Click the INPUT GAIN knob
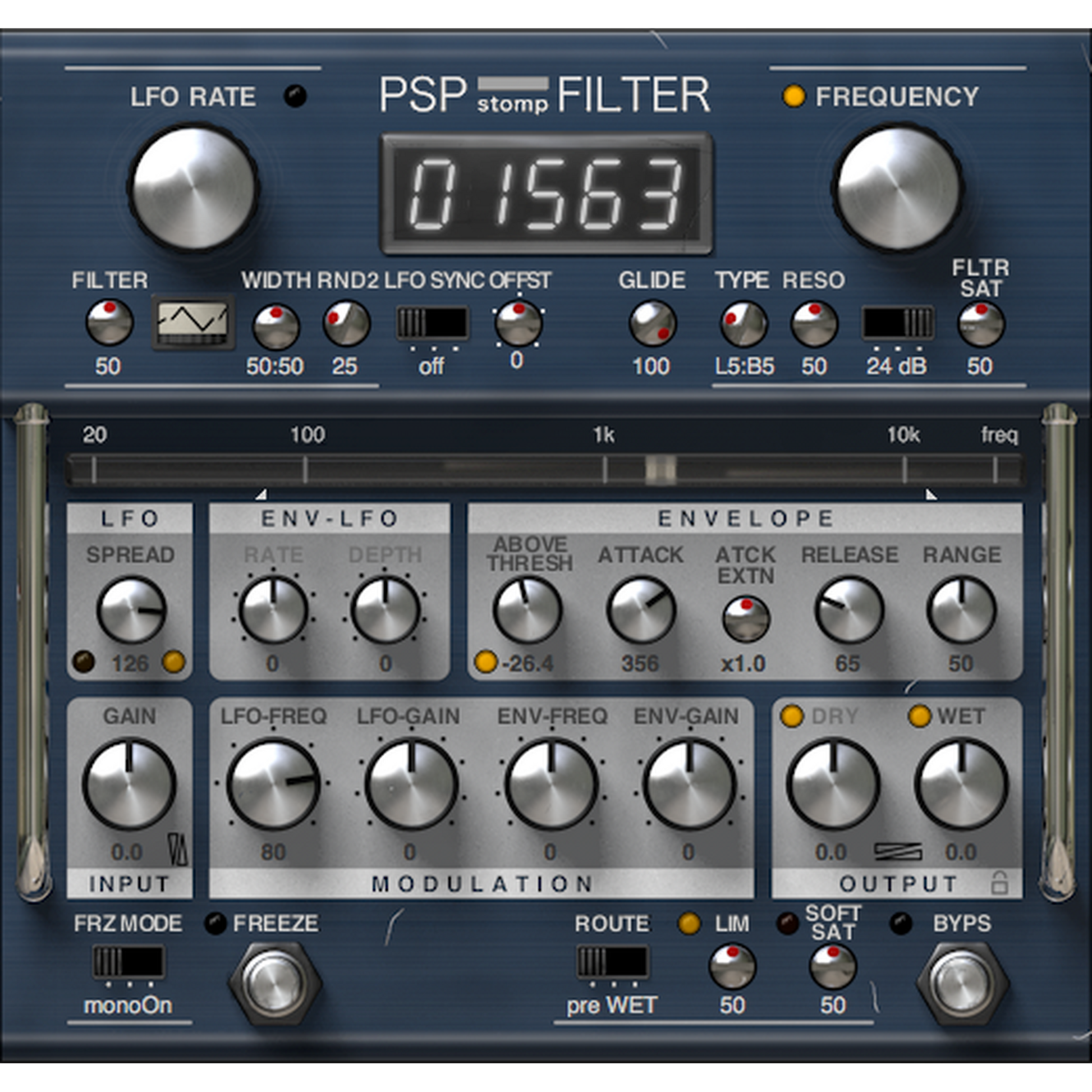Image resolution: width=1092 pixels, height=1092 pixels. tap(130, 784)
